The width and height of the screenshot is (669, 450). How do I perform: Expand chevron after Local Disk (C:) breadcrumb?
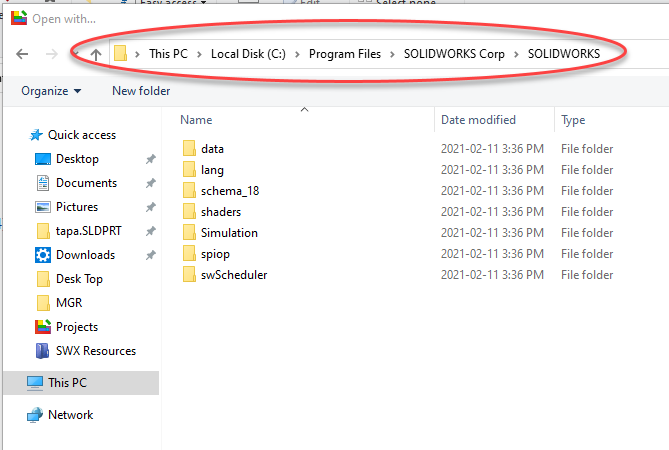point(297,54)
